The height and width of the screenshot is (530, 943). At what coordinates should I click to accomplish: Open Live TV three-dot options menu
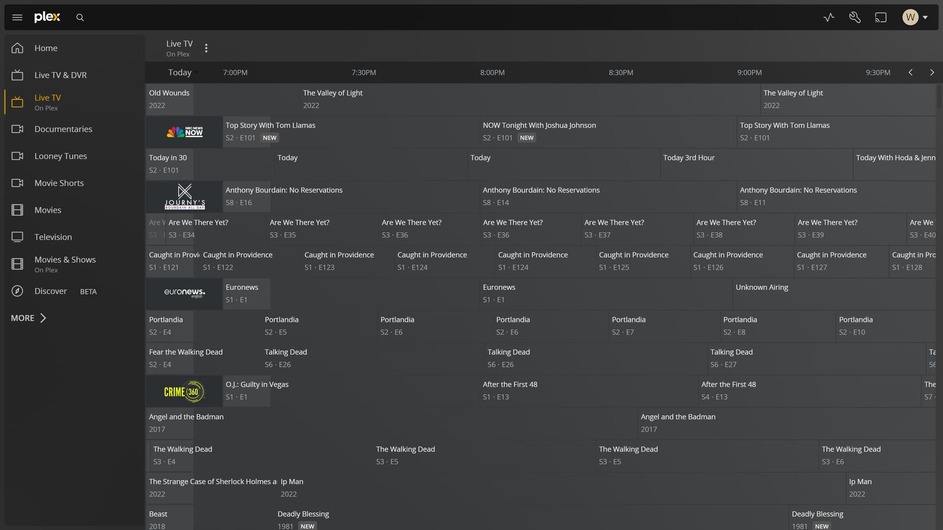pyautogui.click(x=206, y=48)
